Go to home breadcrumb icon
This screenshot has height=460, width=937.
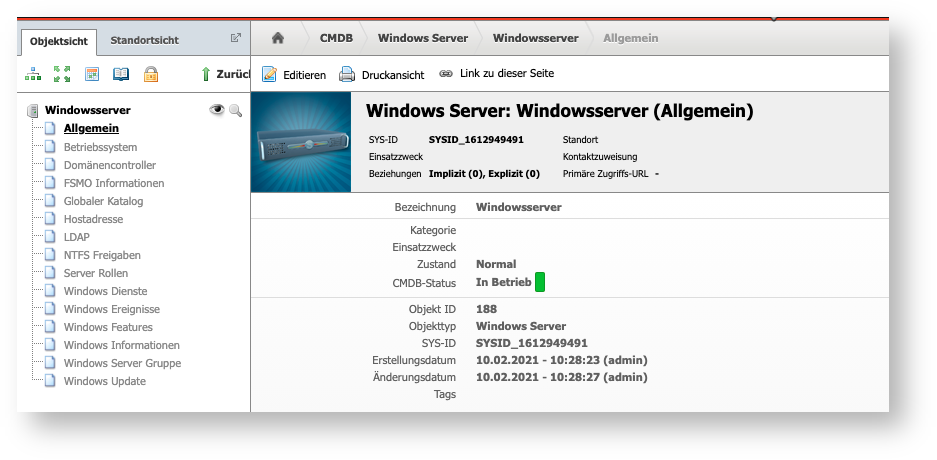(277, 38)
